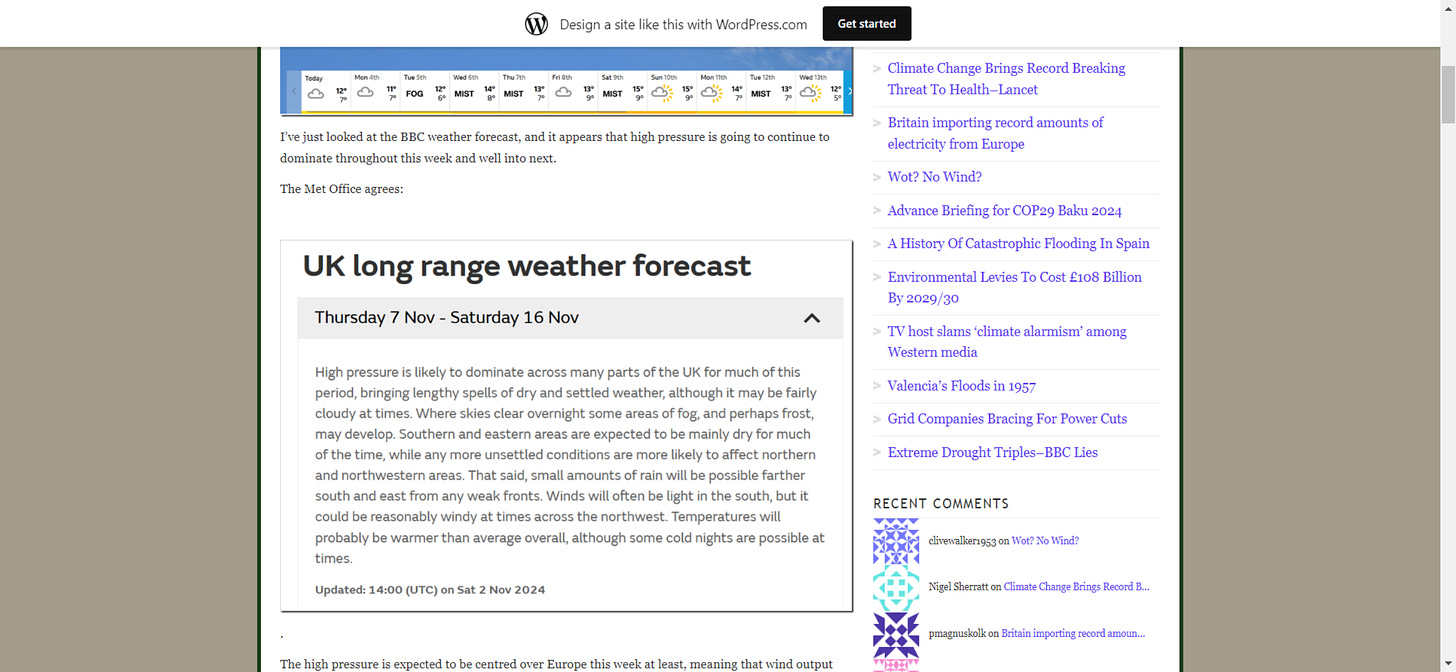
Task: Open pmagnuskolk's comment on Britain importing post
Action: point(1073,634)
